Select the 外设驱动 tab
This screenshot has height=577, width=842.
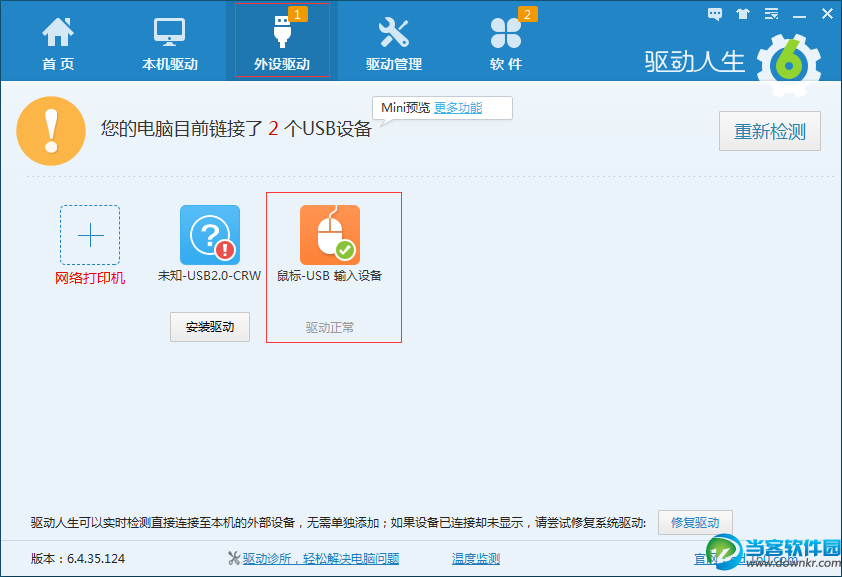282,41
